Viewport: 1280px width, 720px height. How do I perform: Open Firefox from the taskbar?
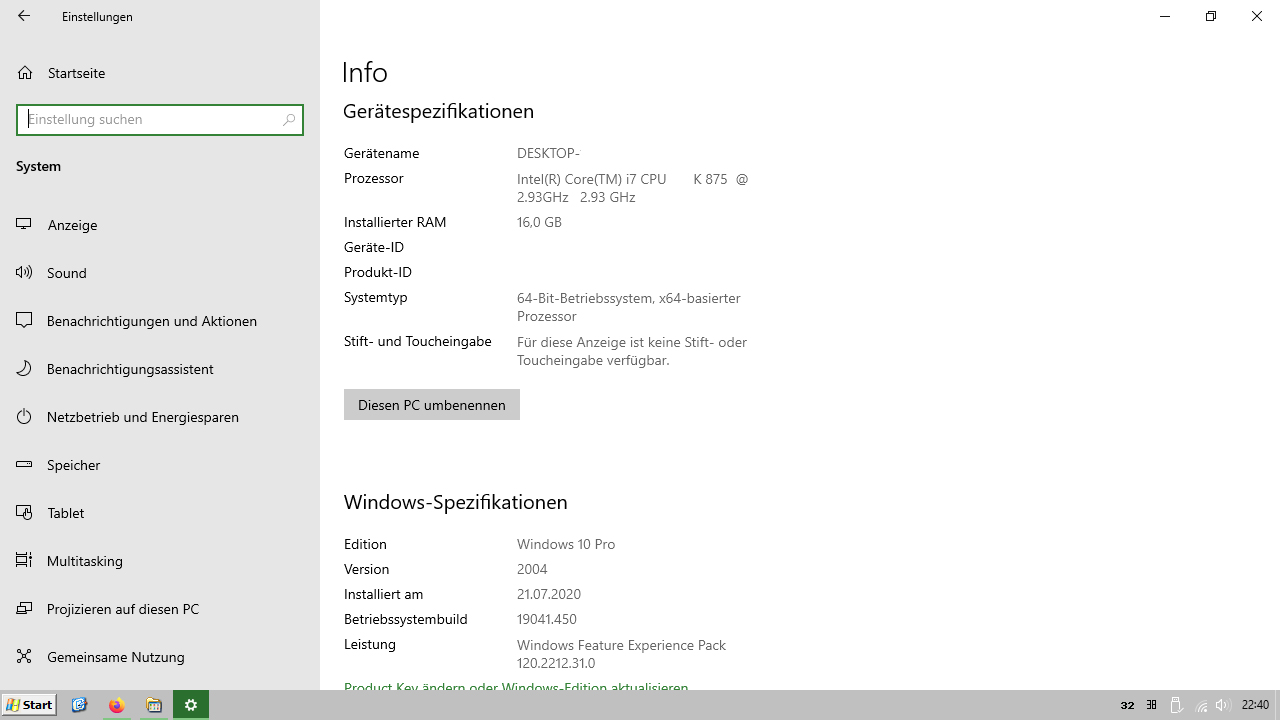[117, 705]
